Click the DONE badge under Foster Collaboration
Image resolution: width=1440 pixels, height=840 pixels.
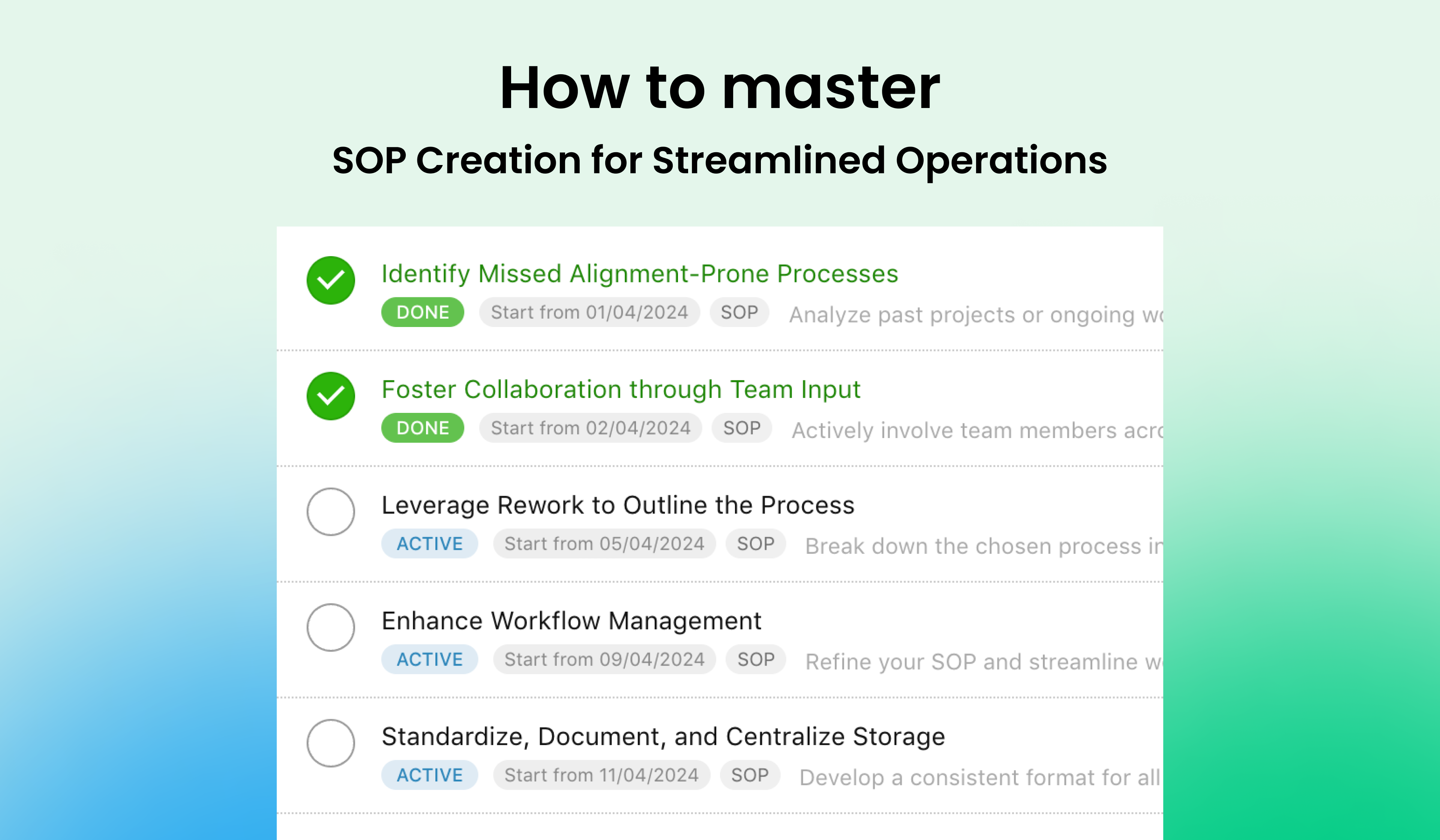pyautogui.click(x=422, y=428)
